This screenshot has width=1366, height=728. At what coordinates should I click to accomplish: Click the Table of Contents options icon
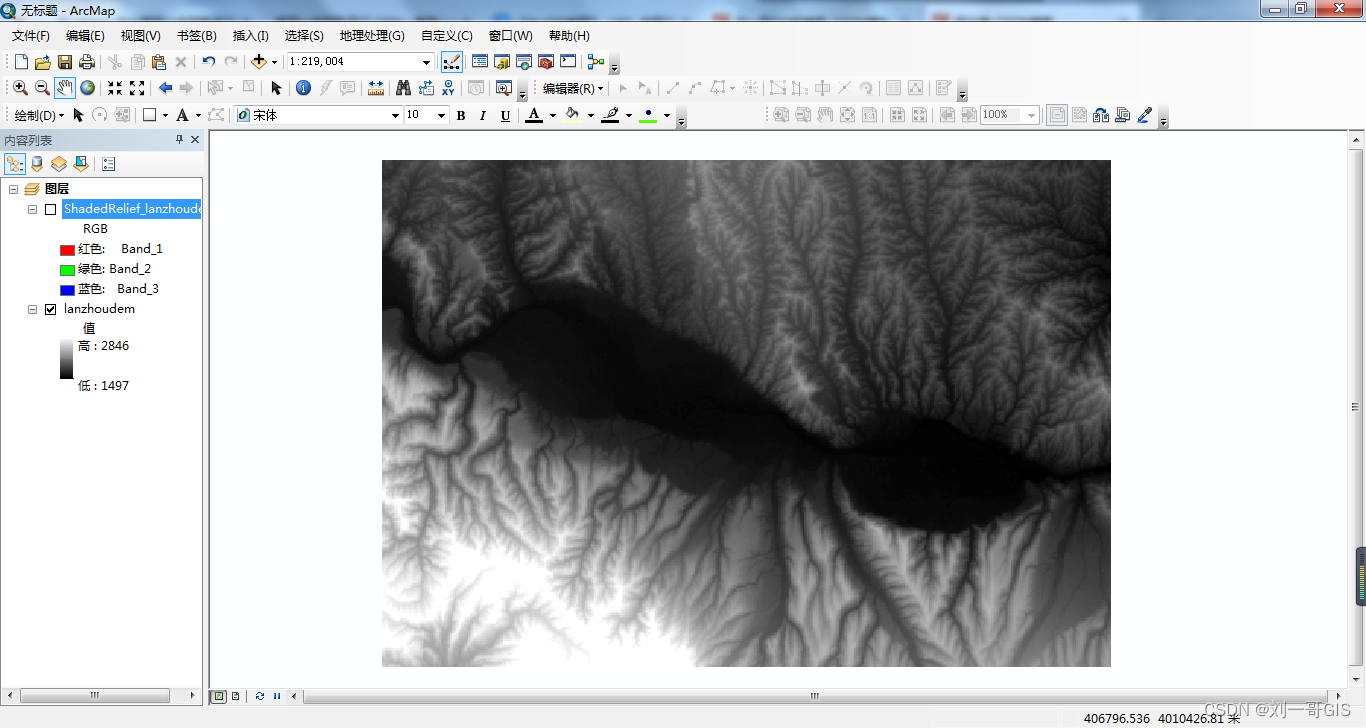pyautogui.click(x=109, y=164)
